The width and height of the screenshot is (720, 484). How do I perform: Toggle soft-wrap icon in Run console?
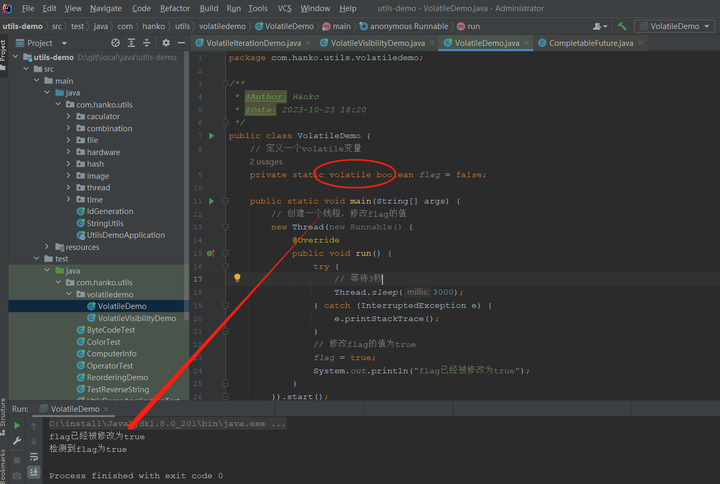click(34, 456)
